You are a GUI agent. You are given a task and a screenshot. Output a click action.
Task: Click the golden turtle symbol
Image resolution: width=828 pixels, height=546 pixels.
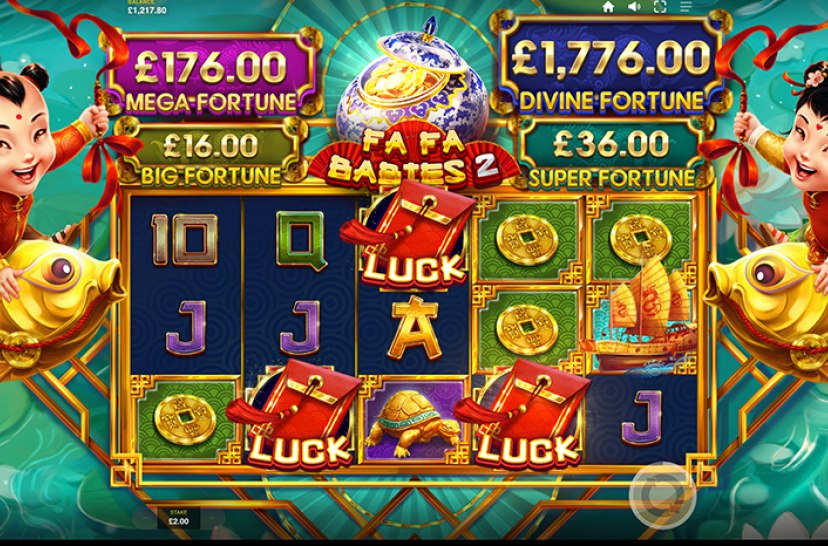coord(412,422)
